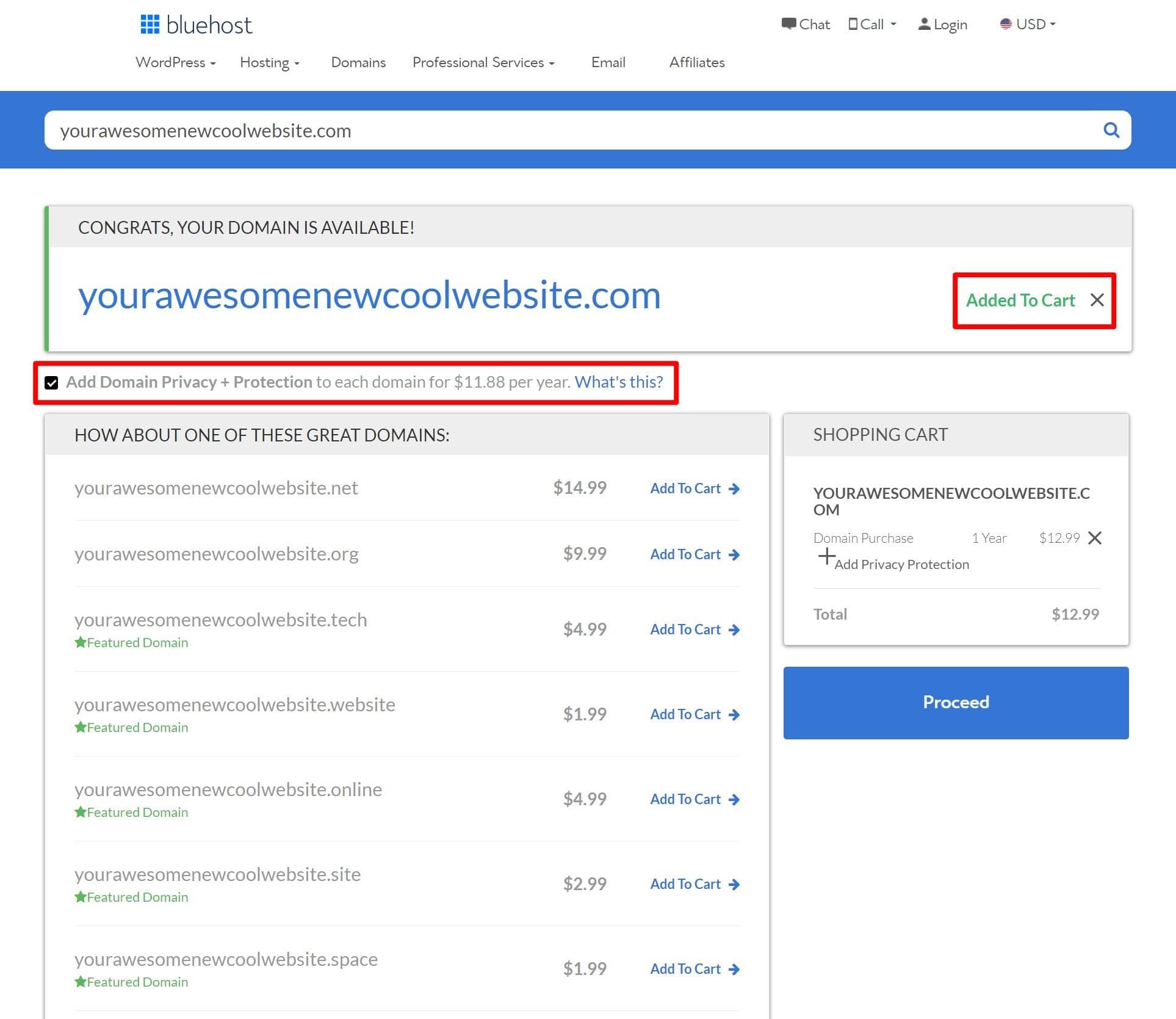Open live Chat via the chat bubble icon
The image size is (1176, 1019).
pyautogui.click(x=788, y=24)
